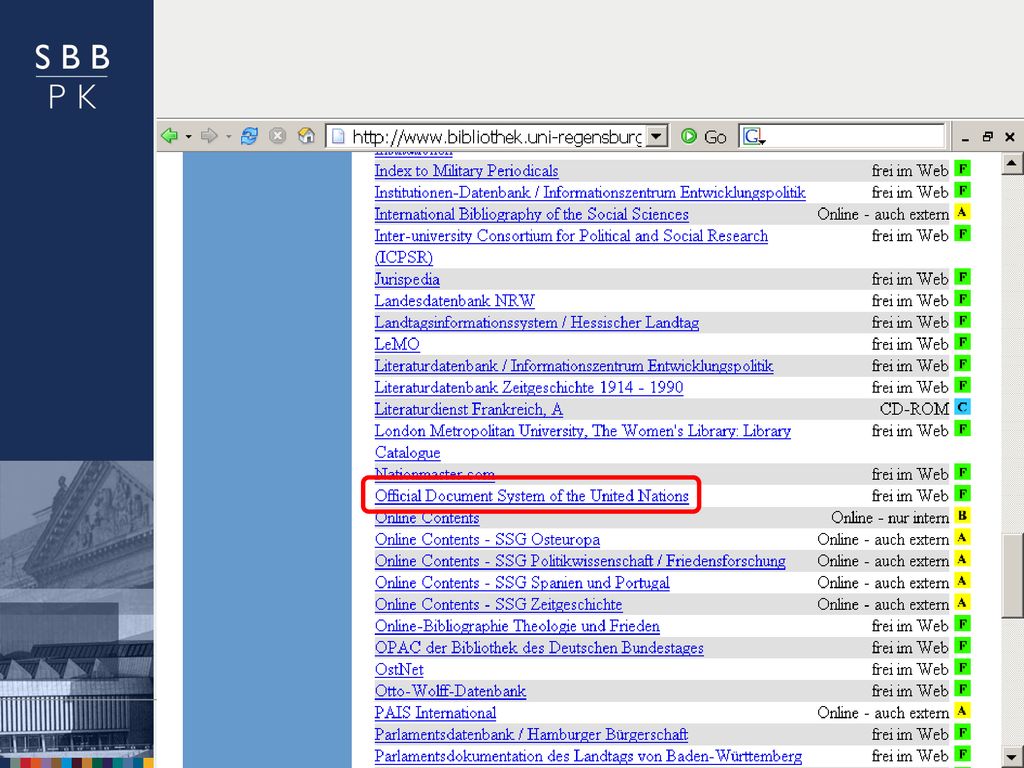This screenshot has height=768, width=1024.
Task: Click yellow A badge for SSG Spanien und Portugal
Action: point(962,580)
